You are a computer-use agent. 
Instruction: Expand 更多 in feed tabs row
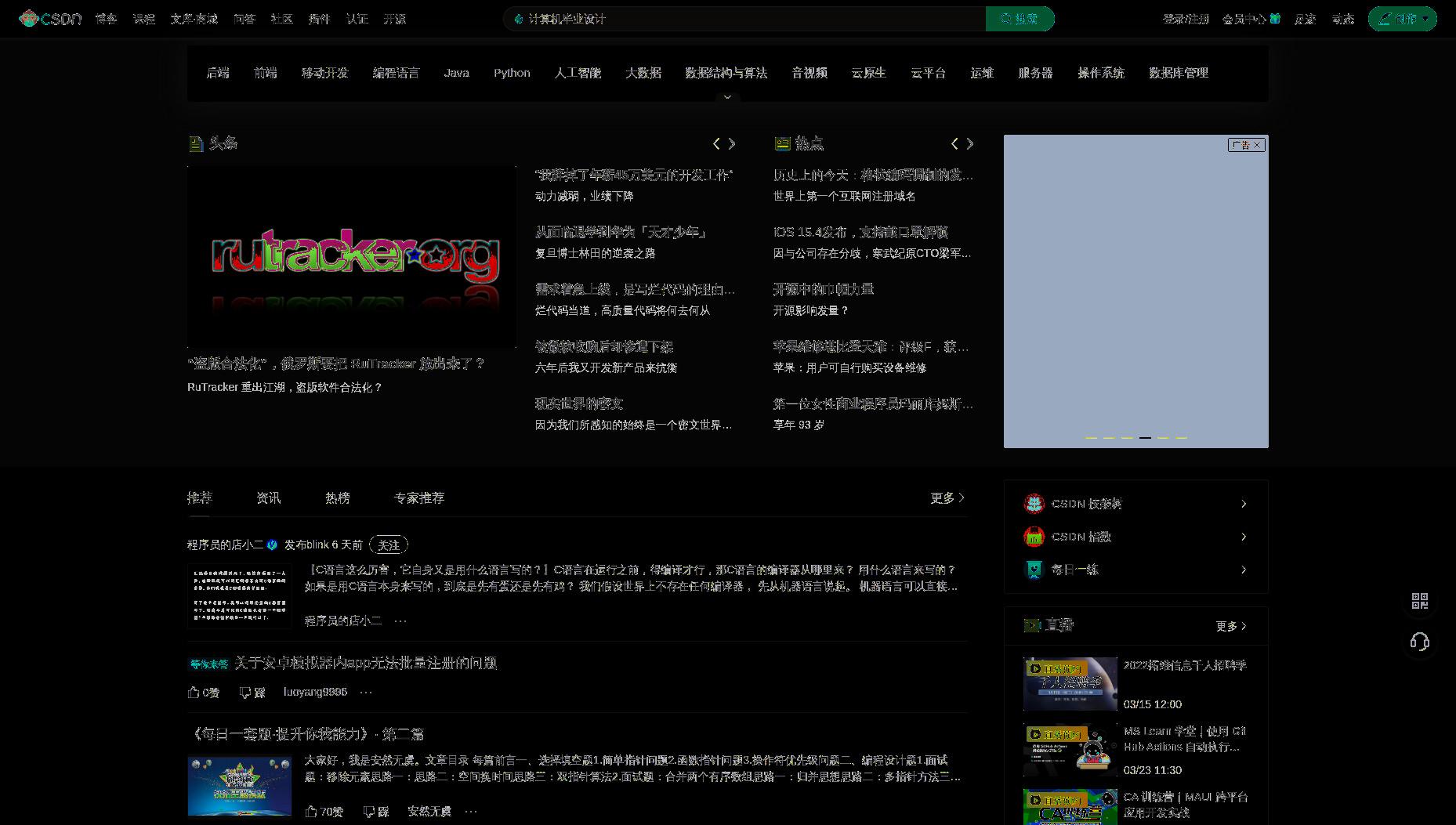pyautogui.click(x=947, y=498)
